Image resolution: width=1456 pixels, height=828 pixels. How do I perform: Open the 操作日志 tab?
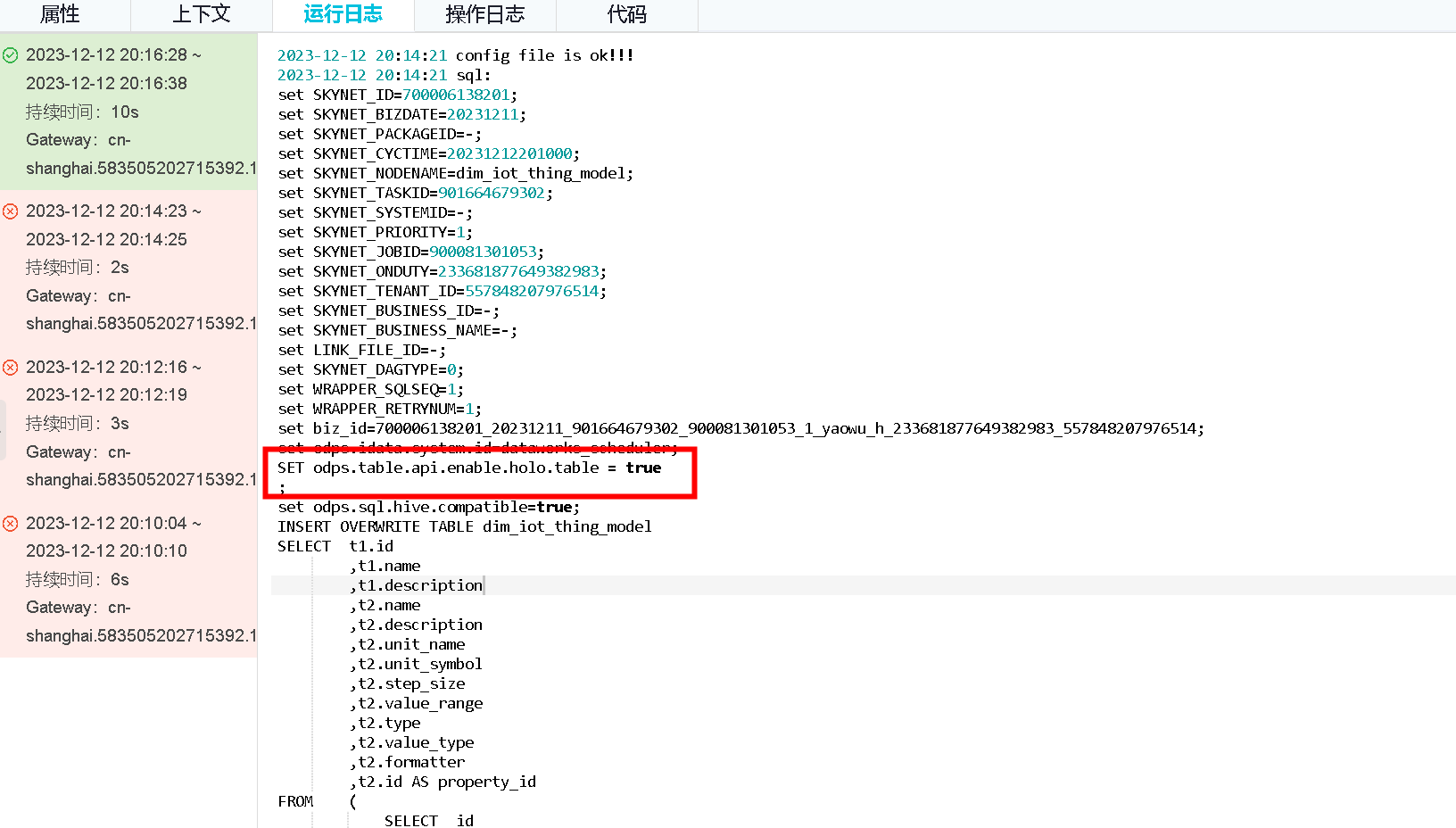[x=485, y=14]
